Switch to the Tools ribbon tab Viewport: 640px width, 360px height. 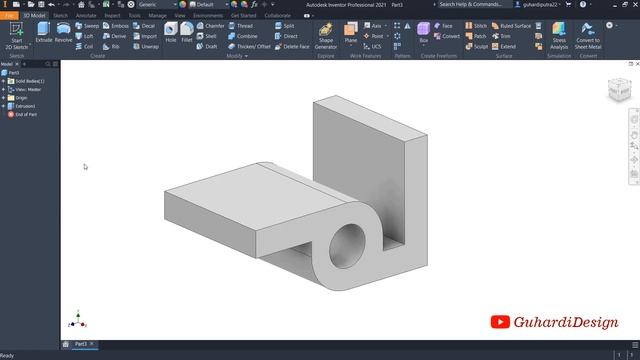134,16
